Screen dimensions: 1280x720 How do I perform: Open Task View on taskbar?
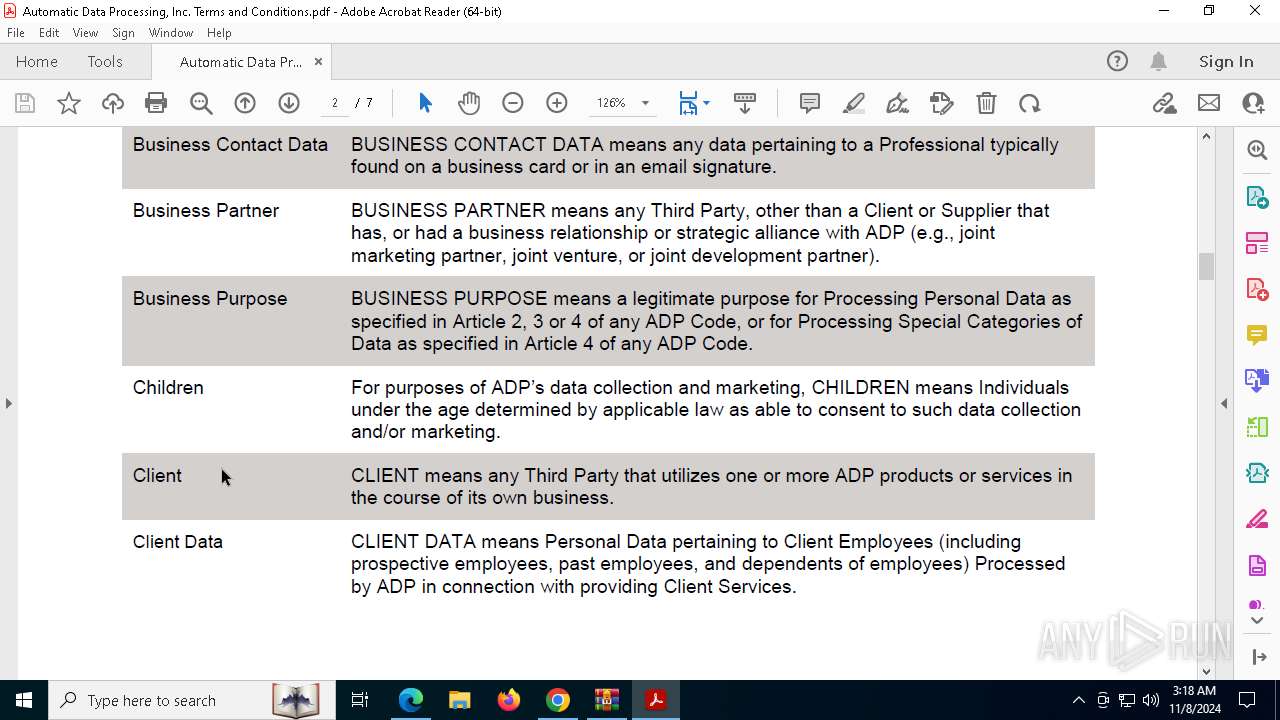coord(360,700)
